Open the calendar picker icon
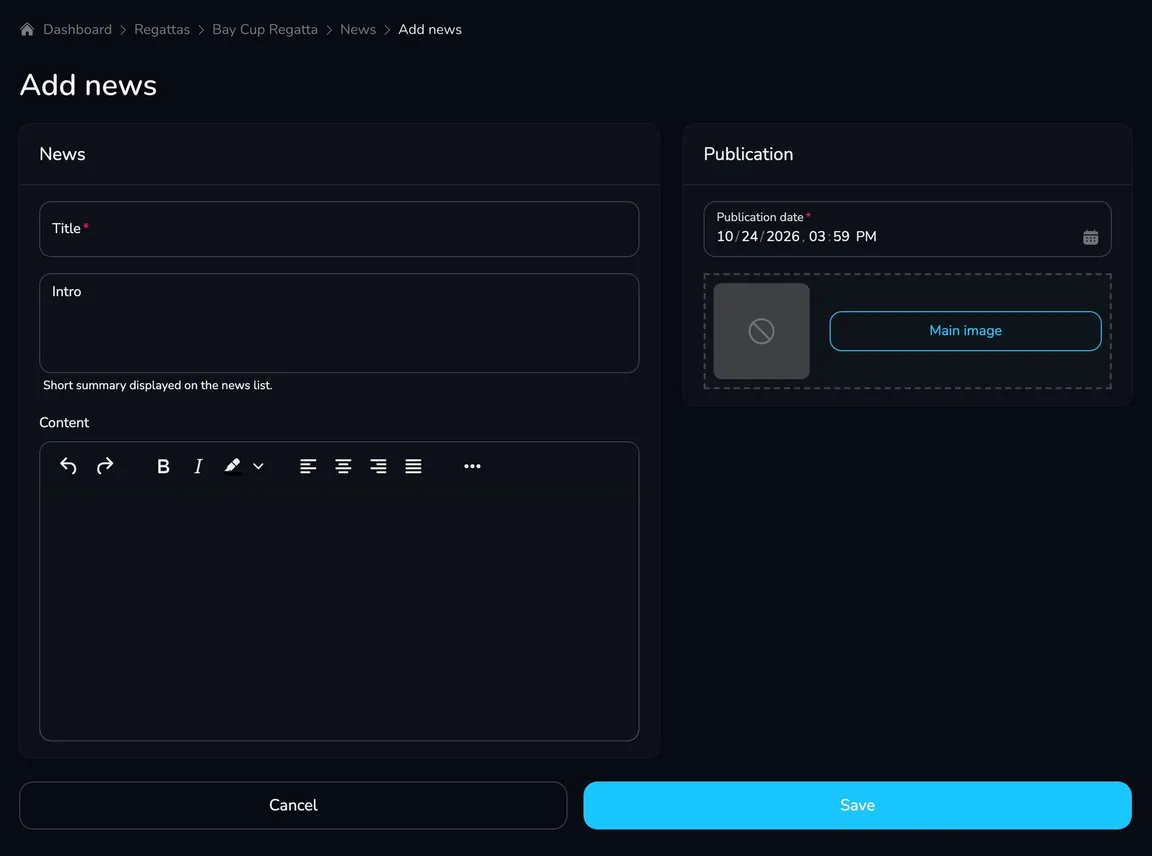 tap(1090, 237)
